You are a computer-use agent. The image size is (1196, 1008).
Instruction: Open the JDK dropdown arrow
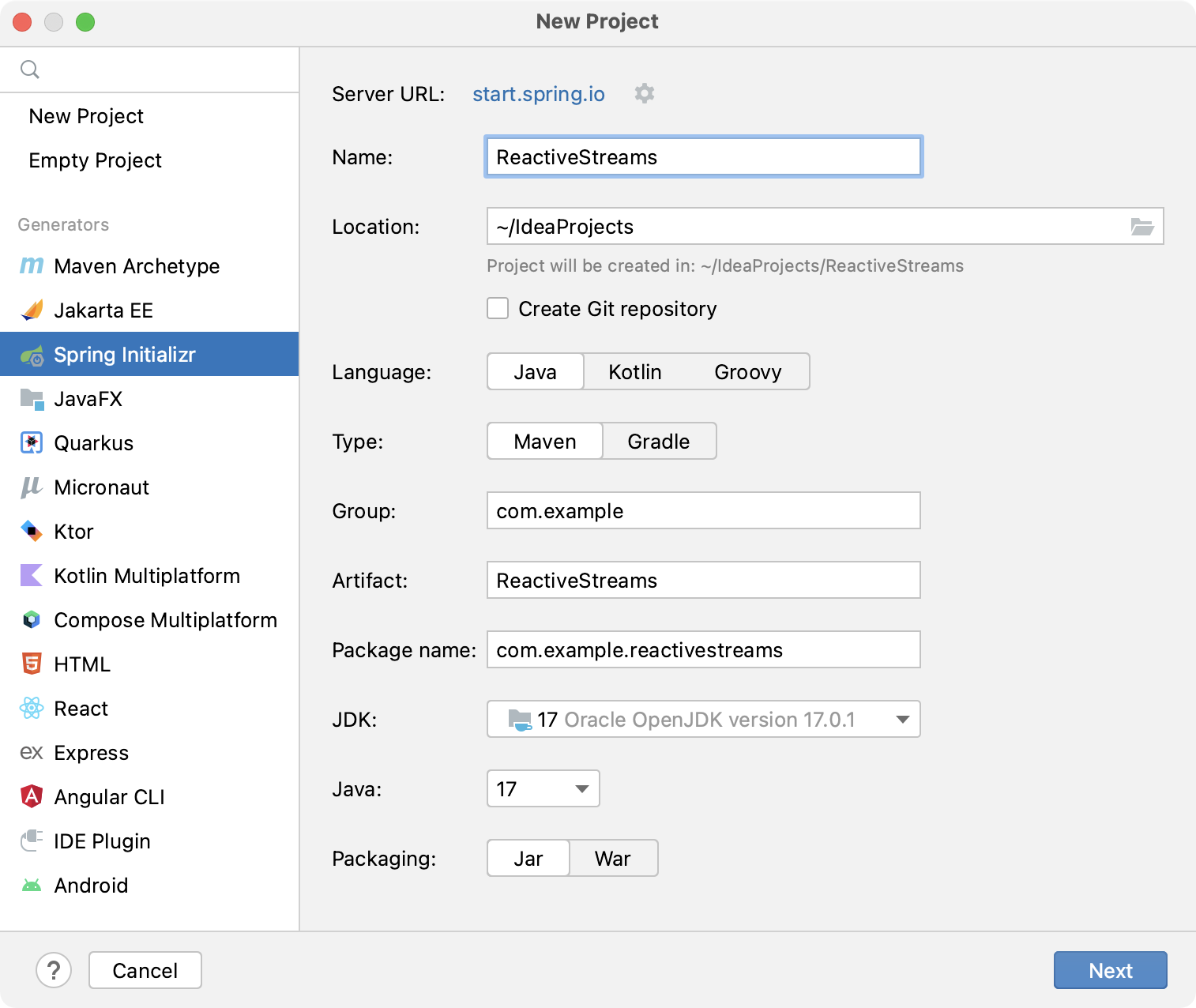pyautogui.click(x=903, y=719)
